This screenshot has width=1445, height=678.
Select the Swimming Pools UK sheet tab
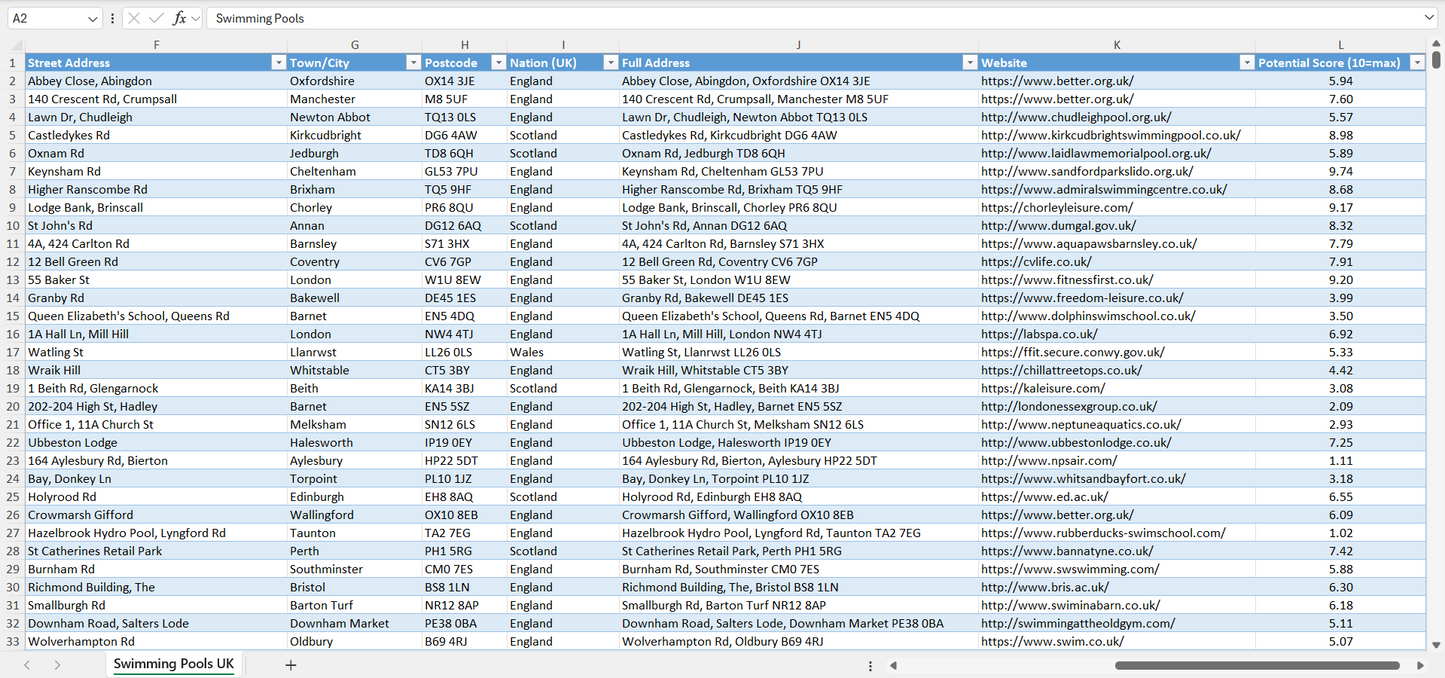tap(174, 664)
